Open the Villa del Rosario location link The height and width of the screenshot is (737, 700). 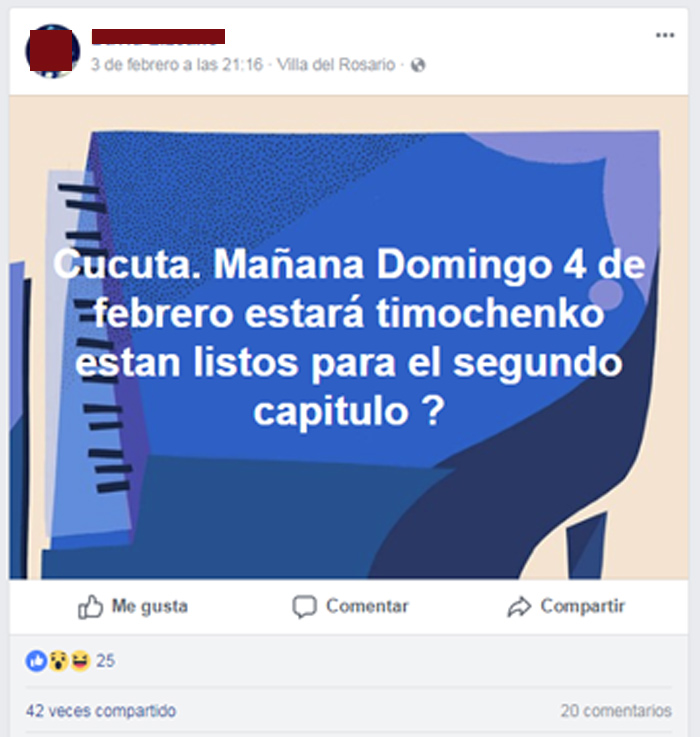[x=336, y=64]
